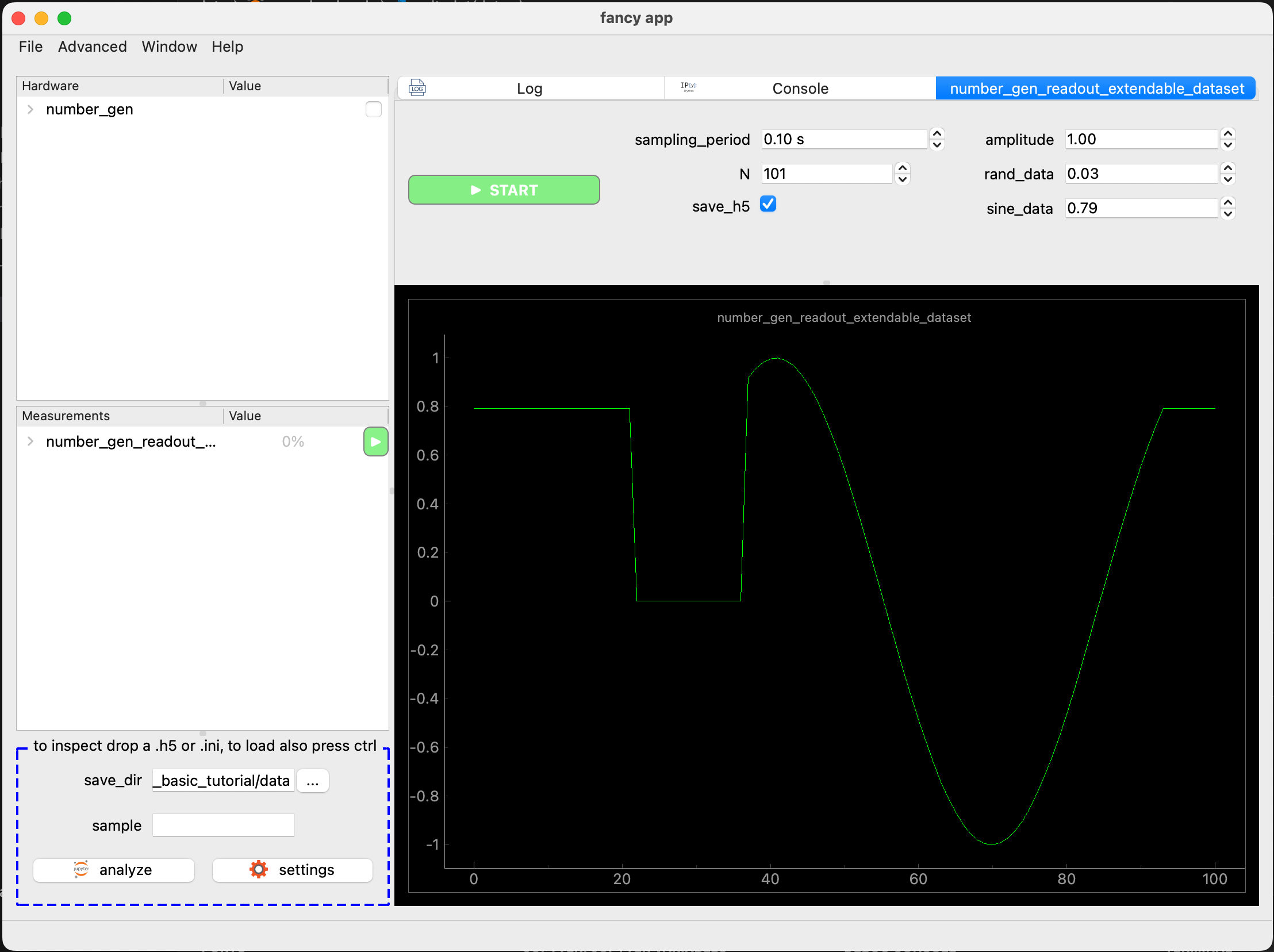Switch to the Console tab
Image resolution: width=1274 pixels, height=952 pixels.
click(x=800, y=88)
